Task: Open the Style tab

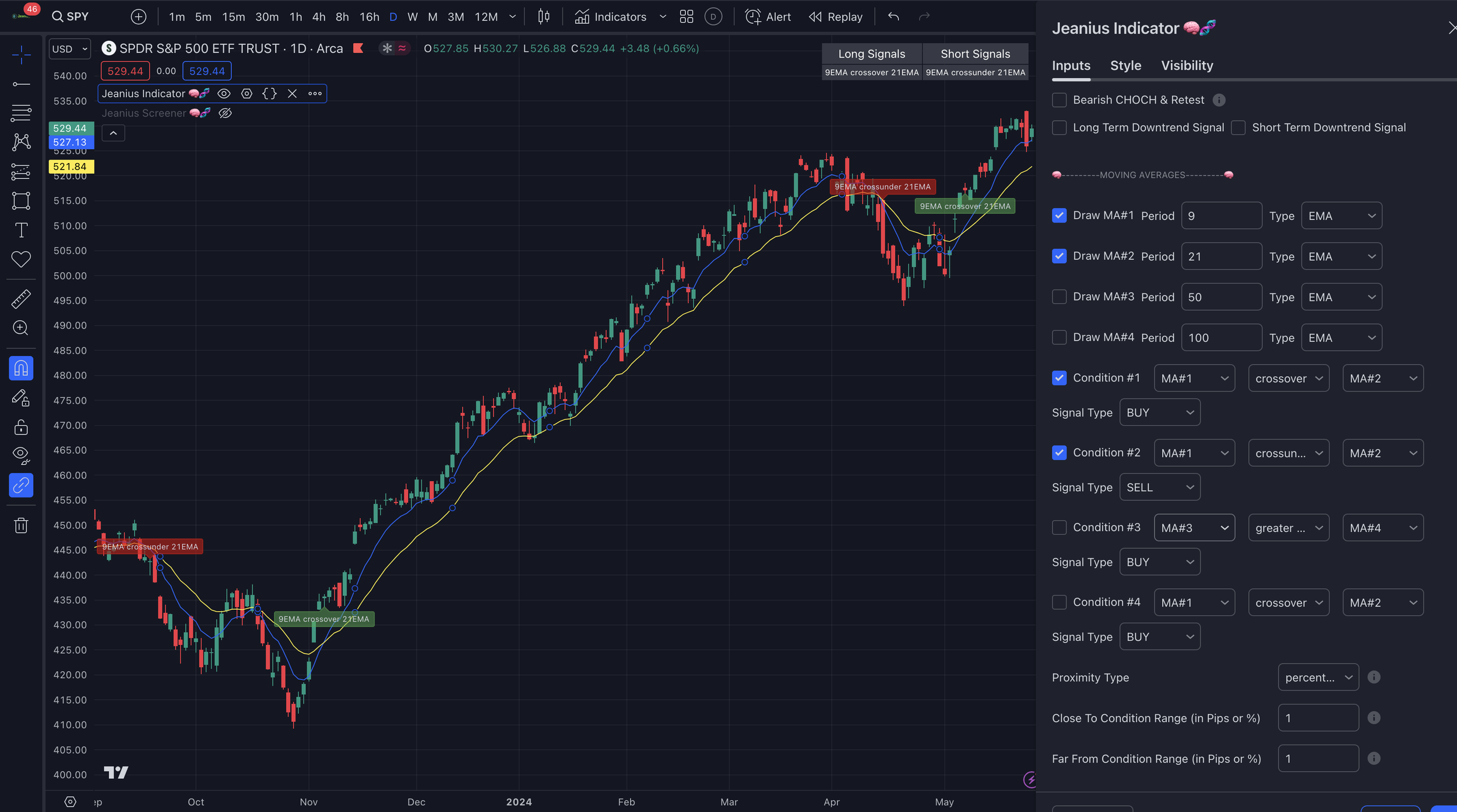Action: (x=1125, y=66)
